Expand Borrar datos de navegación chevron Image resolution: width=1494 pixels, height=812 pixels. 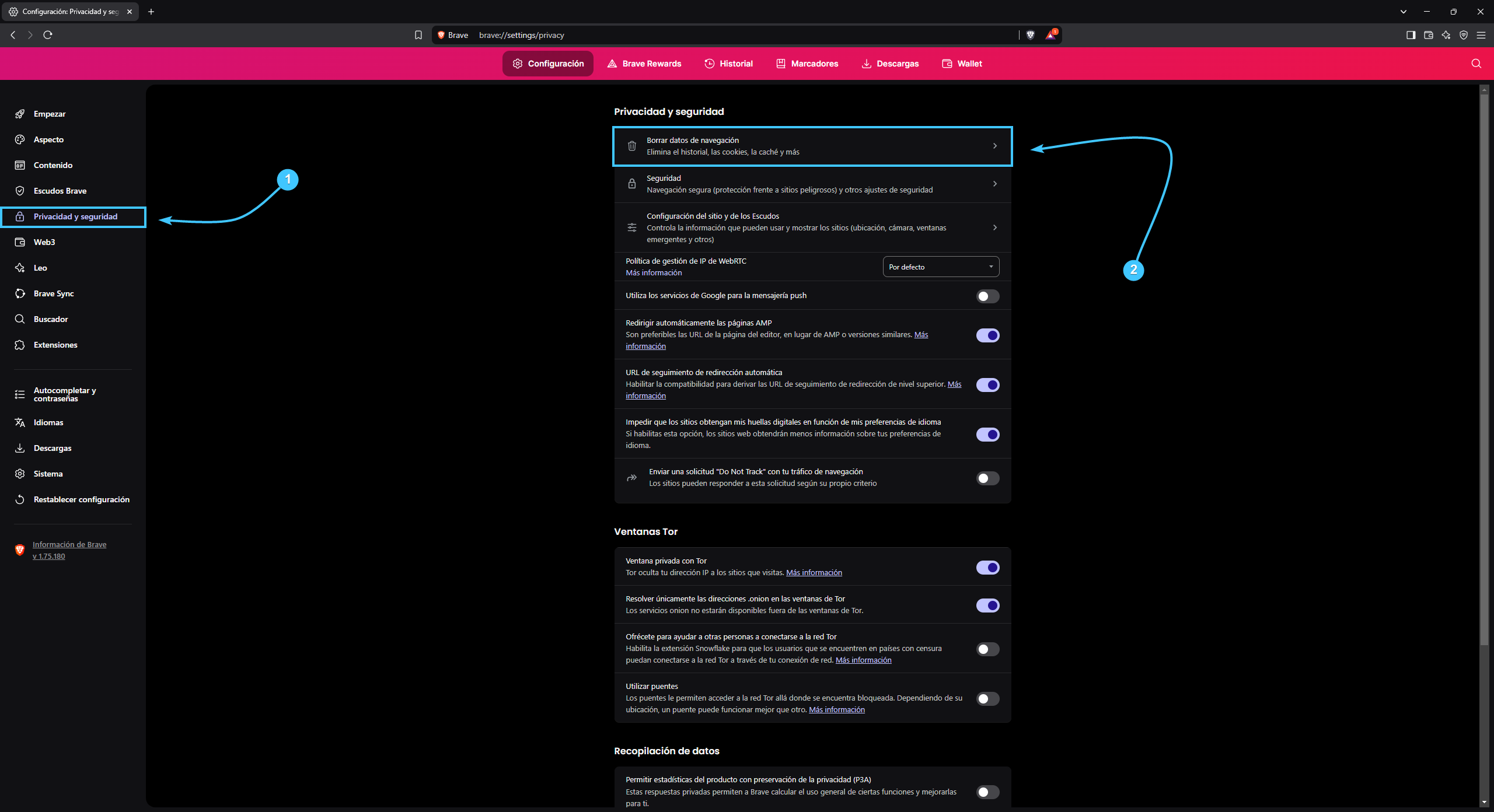(x=995, y=146)
